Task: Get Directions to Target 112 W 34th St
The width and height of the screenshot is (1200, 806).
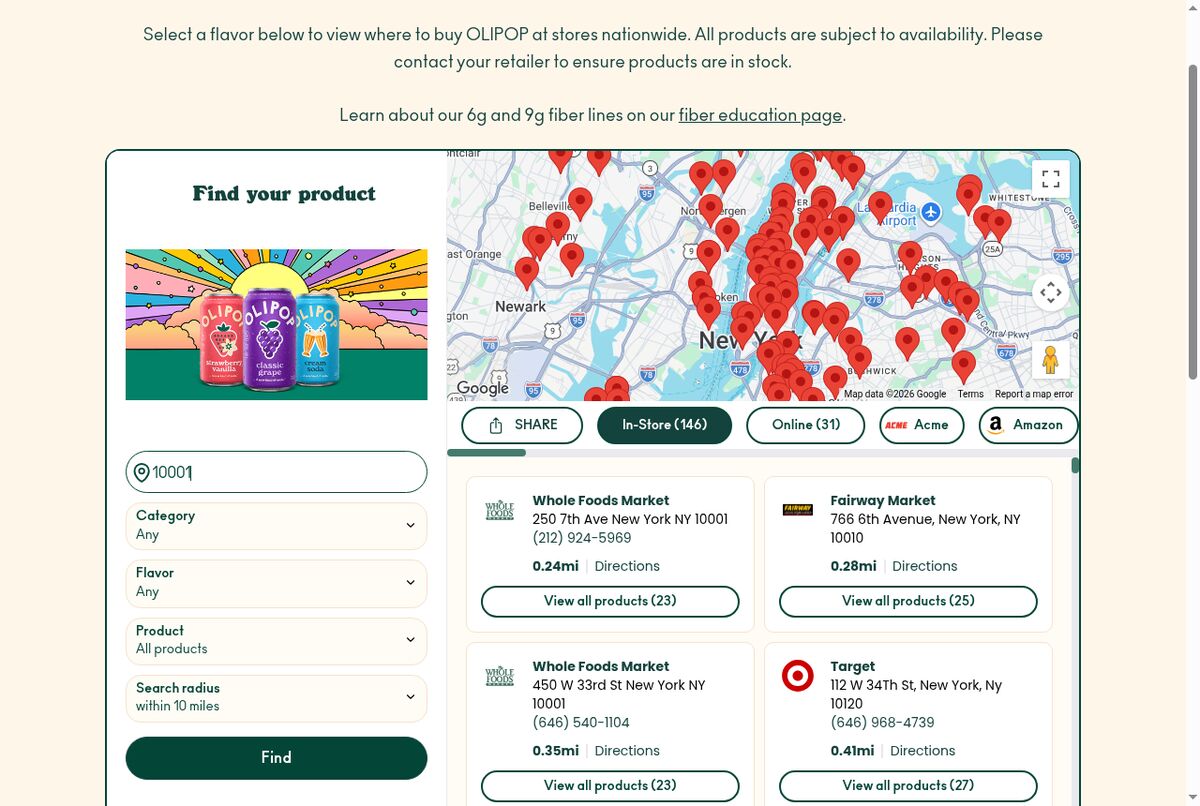Action: 923,751
